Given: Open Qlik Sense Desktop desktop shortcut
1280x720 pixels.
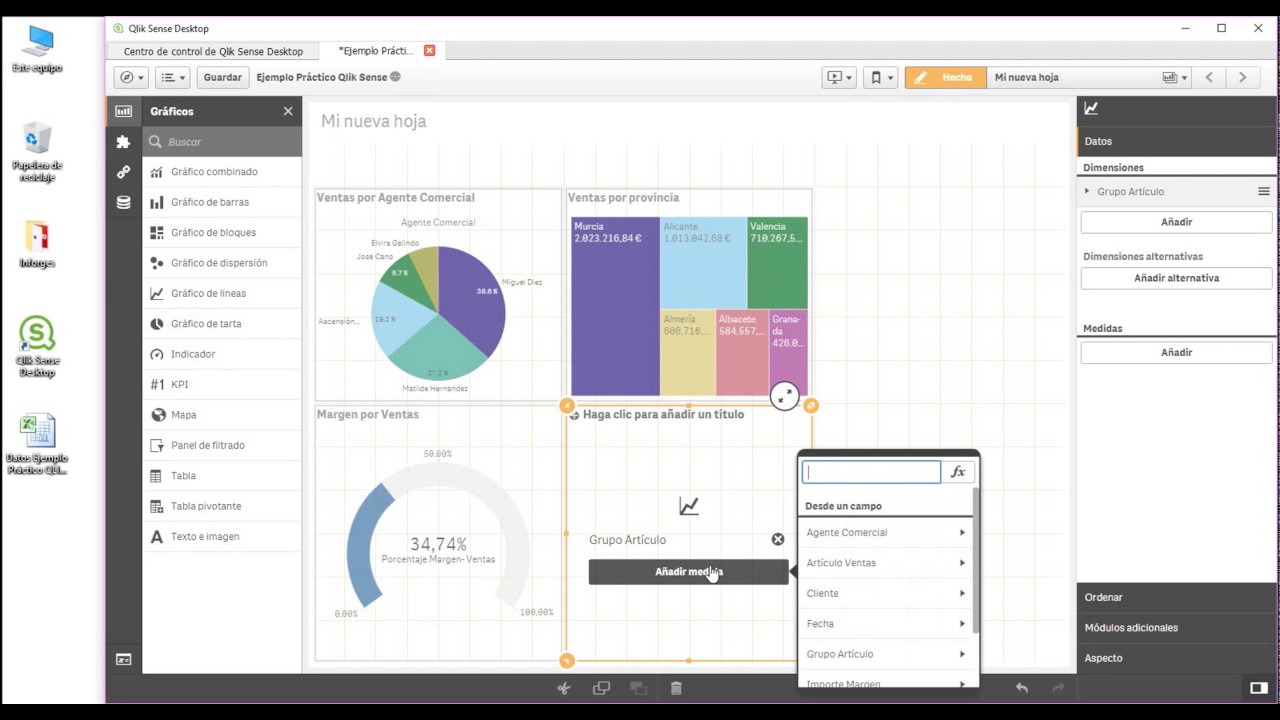Looking at the screenshot, I should (x=38, y=348).
